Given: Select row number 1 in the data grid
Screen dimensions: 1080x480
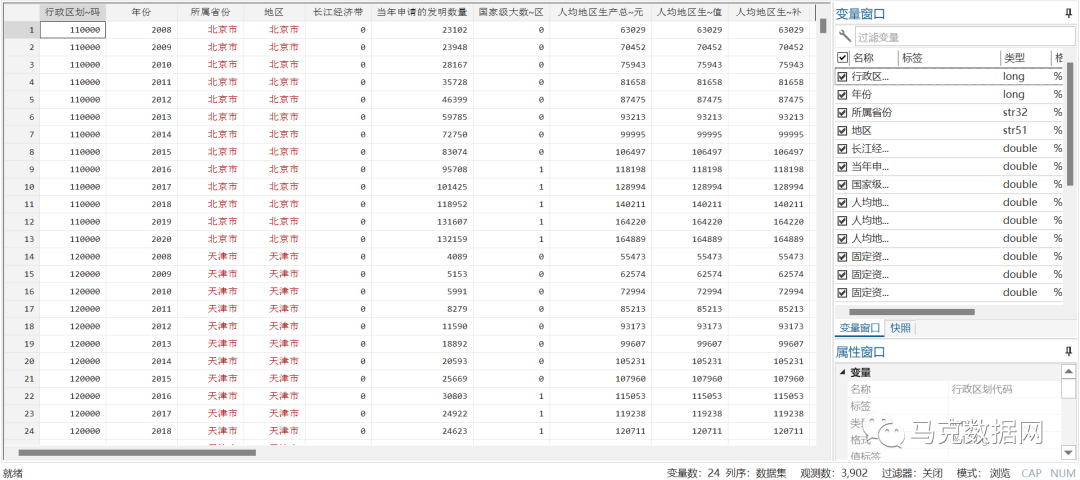Looking at the screenshot, I should (21, 30).
